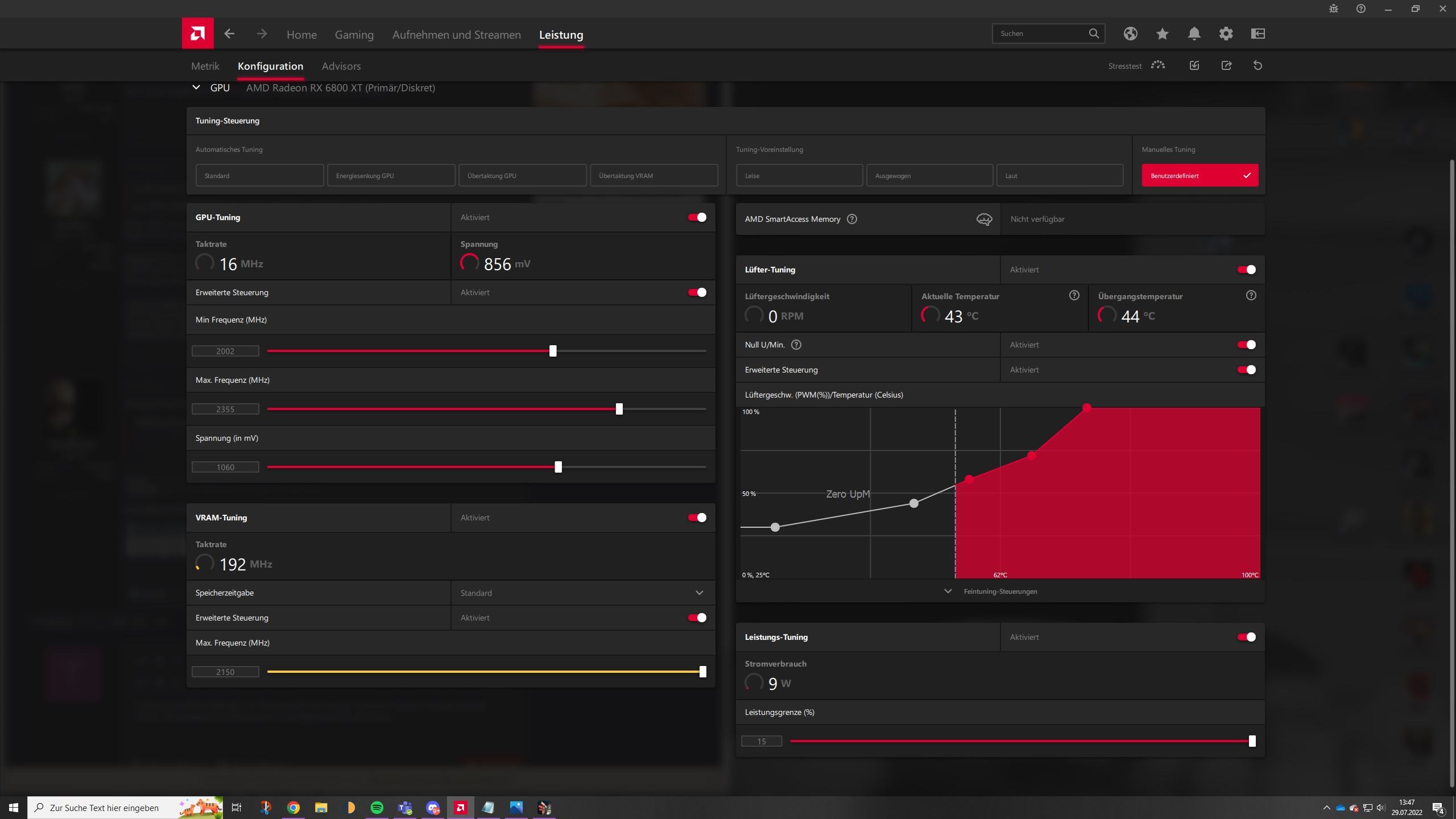Open favorites star icon
1456x819 pixels.
click(1162, 34)
